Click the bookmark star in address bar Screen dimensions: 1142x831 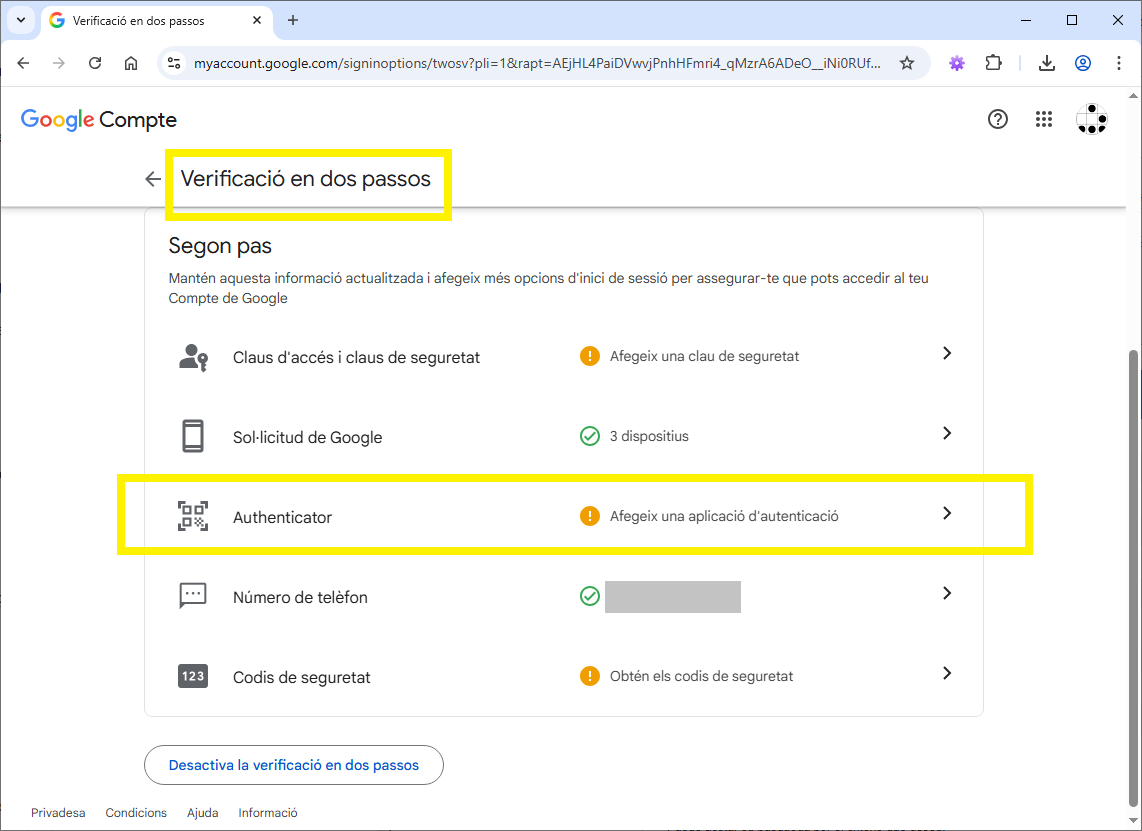[907, 62]
